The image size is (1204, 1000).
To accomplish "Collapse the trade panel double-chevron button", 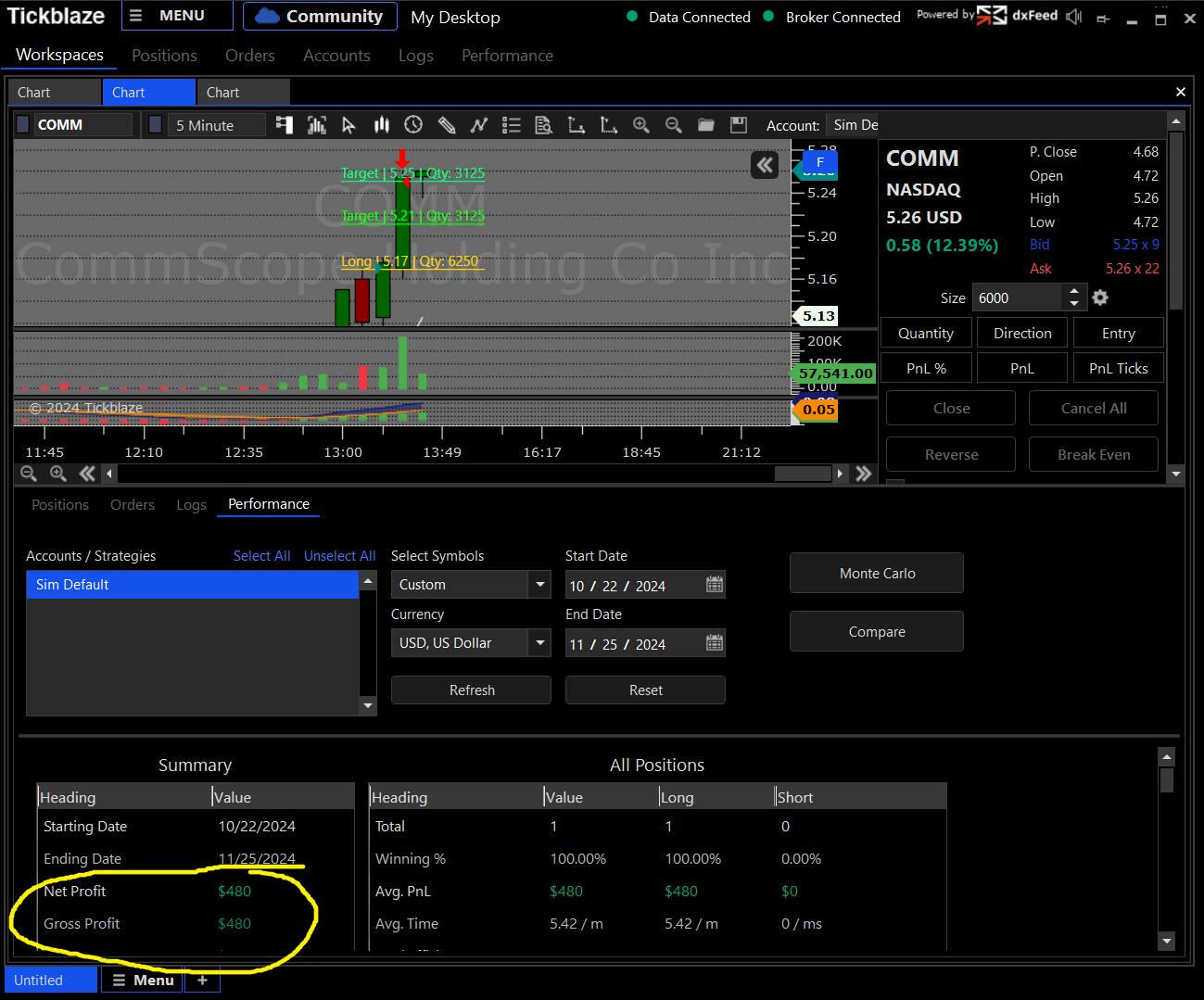I will pos(765,166).
